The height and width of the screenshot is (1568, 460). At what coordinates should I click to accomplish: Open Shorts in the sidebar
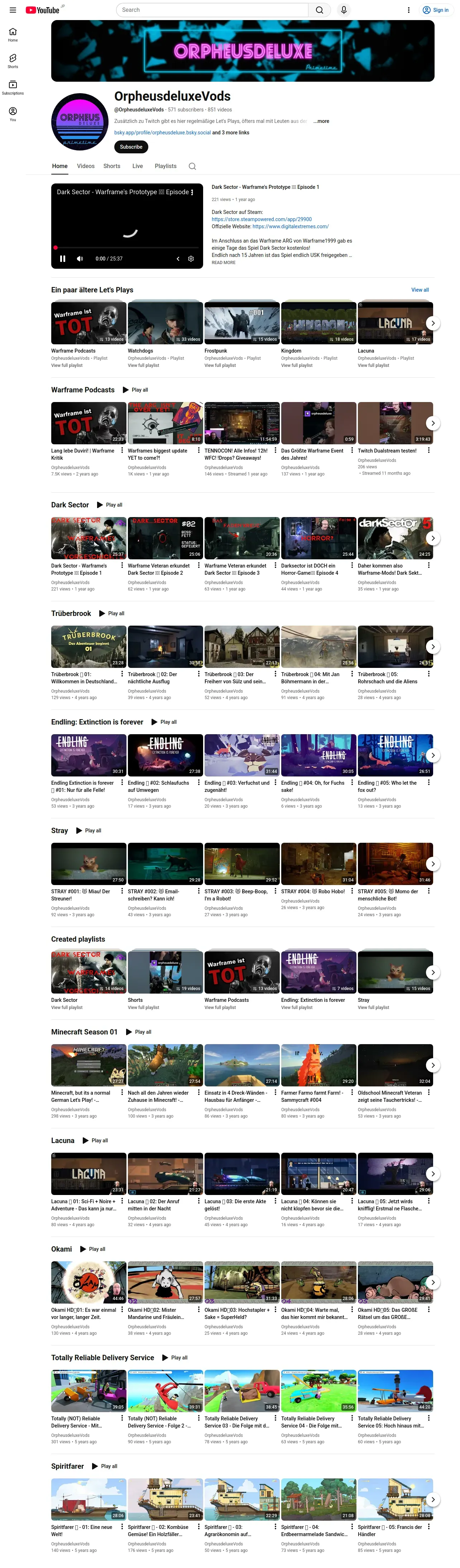coord(13,61)
